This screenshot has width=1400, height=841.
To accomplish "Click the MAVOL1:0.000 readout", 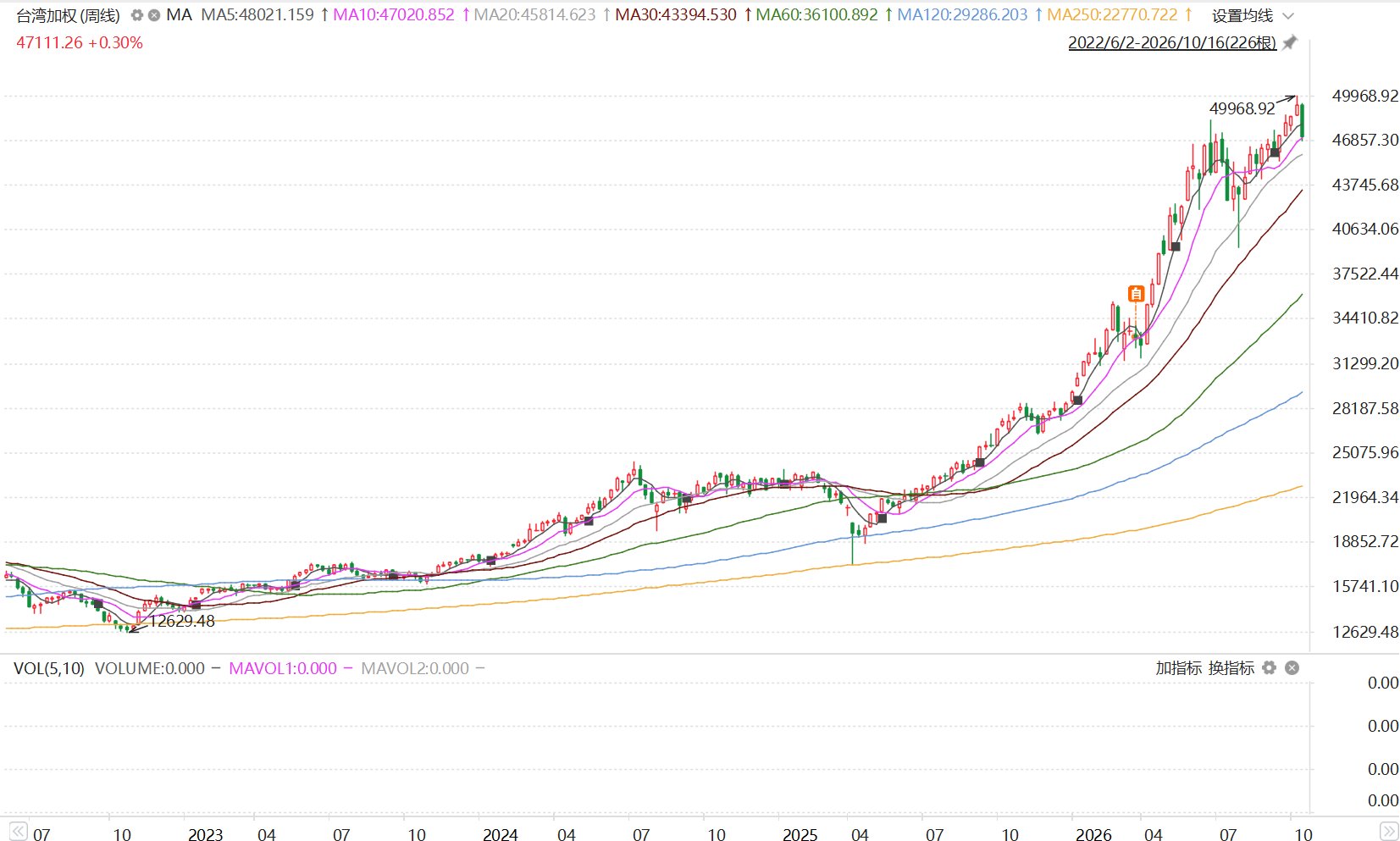I will tap(283, 668).
